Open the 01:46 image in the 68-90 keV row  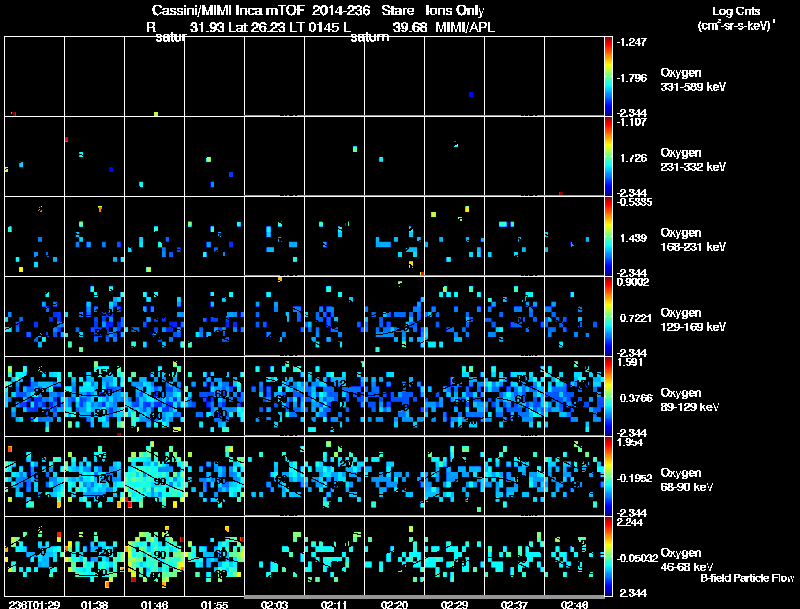pos(155,477)
